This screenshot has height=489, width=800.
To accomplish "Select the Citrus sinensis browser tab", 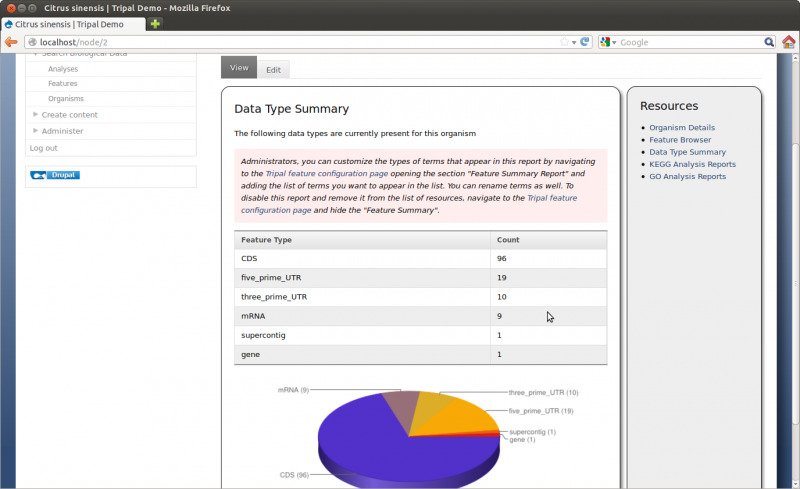I will (73, 24).
